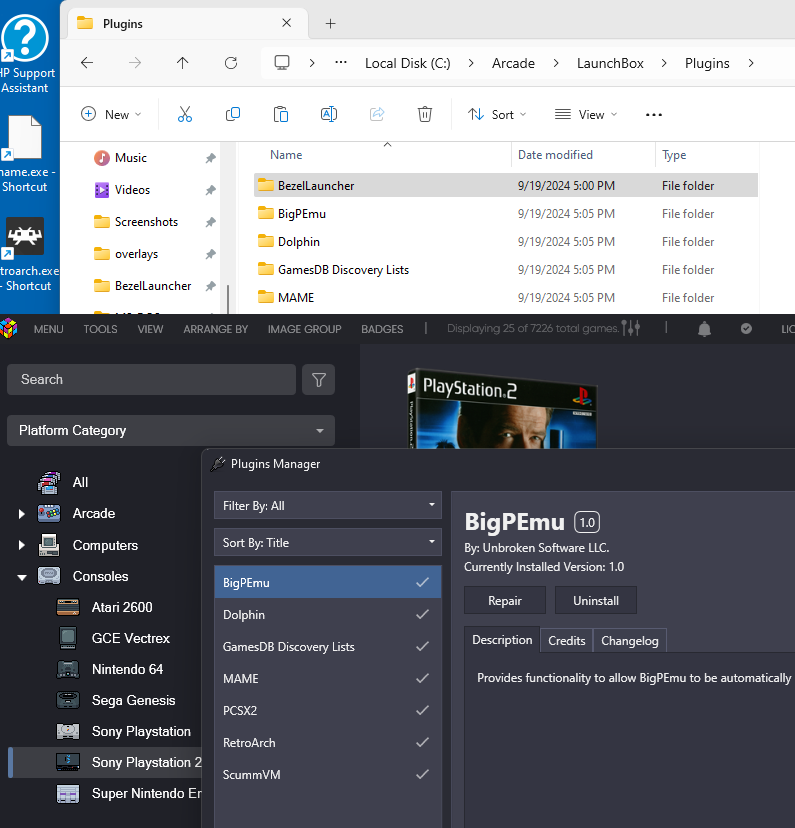Click the PC monitor icon in address bar

click(x=282, y=63)
